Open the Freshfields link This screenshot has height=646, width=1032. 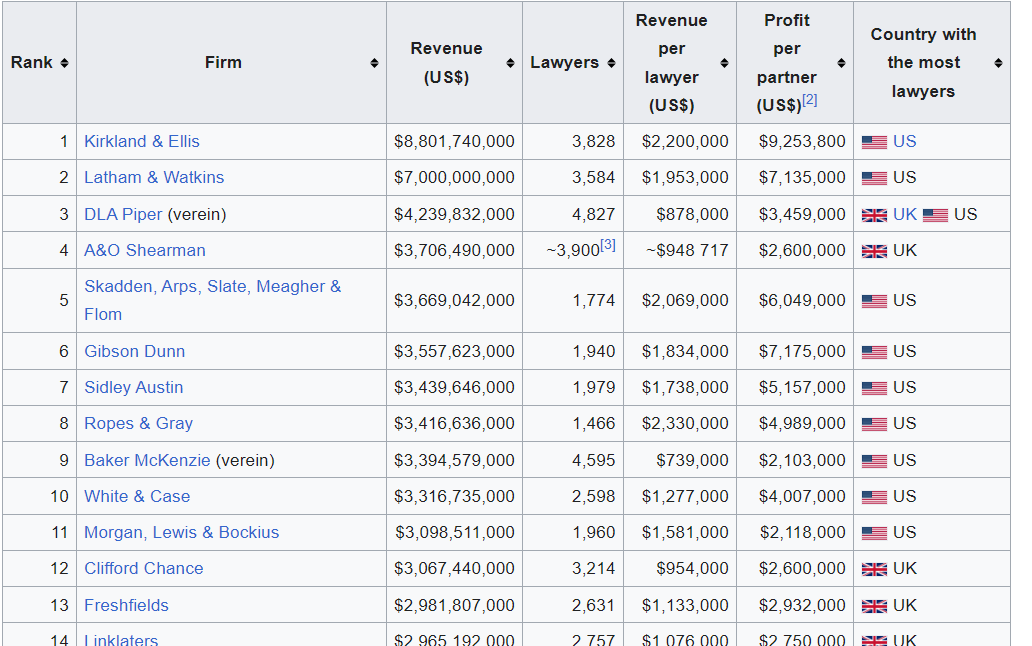tap(126, 606)
